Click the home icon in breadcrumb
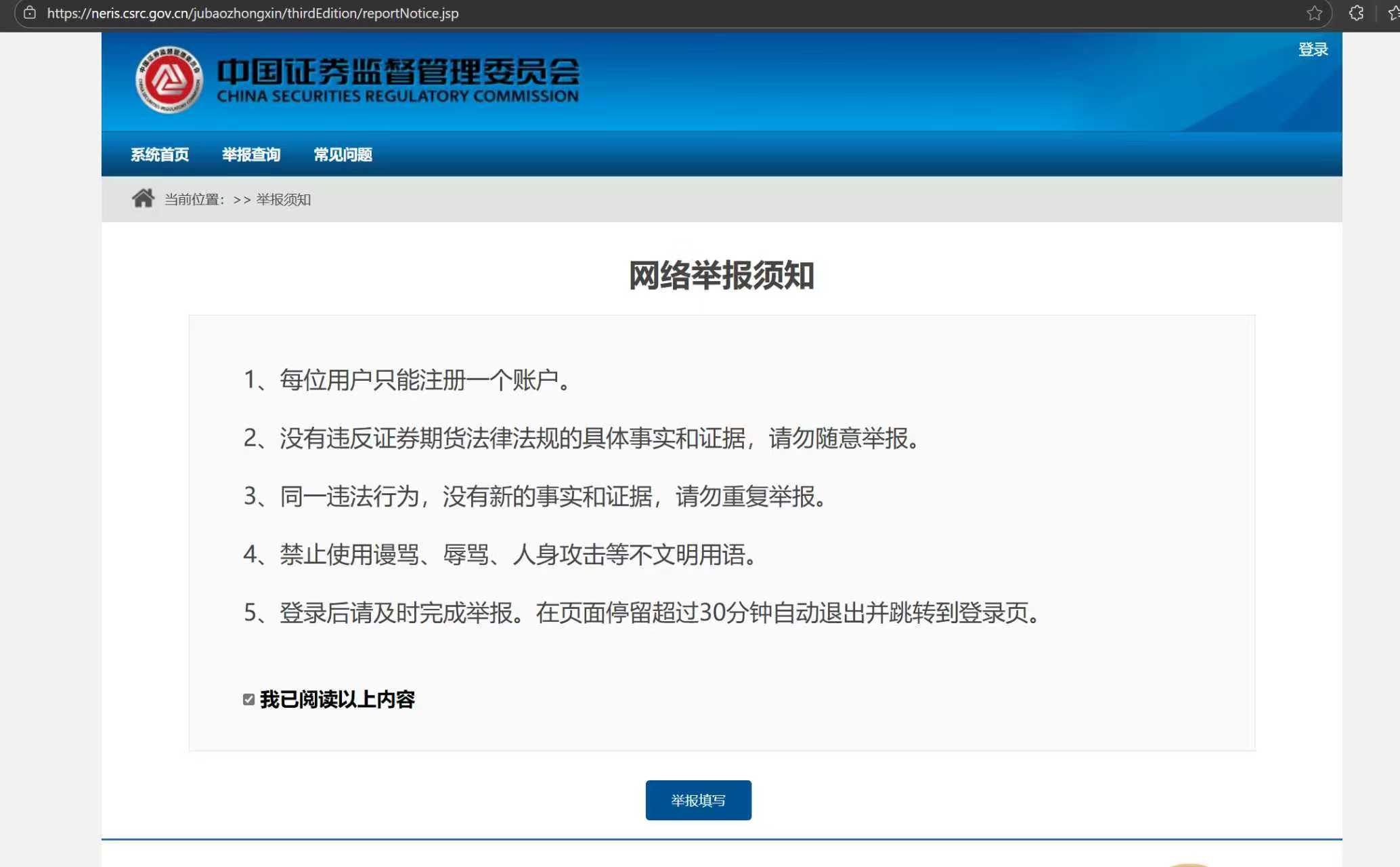Image resolution: width=1400 pixels, height=867 pixels. click(143, 198)
